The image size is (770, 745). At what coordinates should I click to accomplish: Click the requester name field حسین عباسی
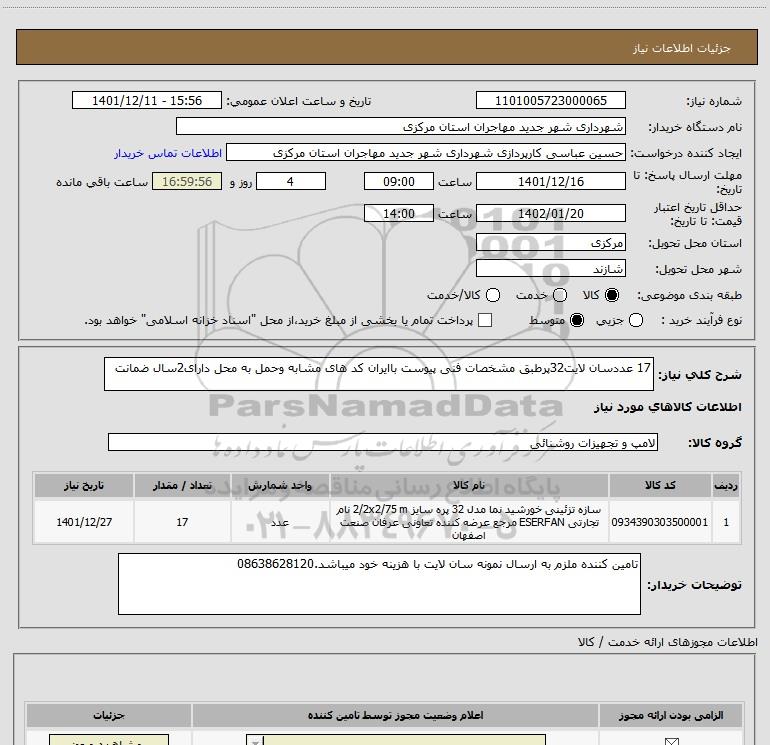point(426,152)
